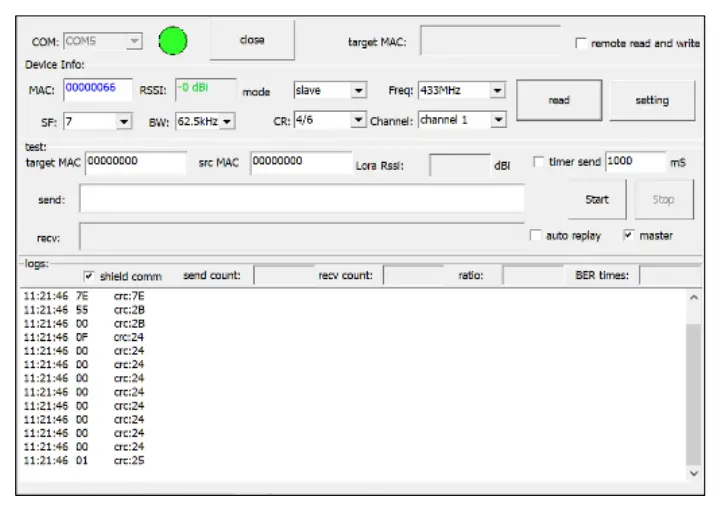This screenshot has height=509, width=727.
Task: Click the src MAC input field
Action: pyautogui.click(x=301, y=163)
